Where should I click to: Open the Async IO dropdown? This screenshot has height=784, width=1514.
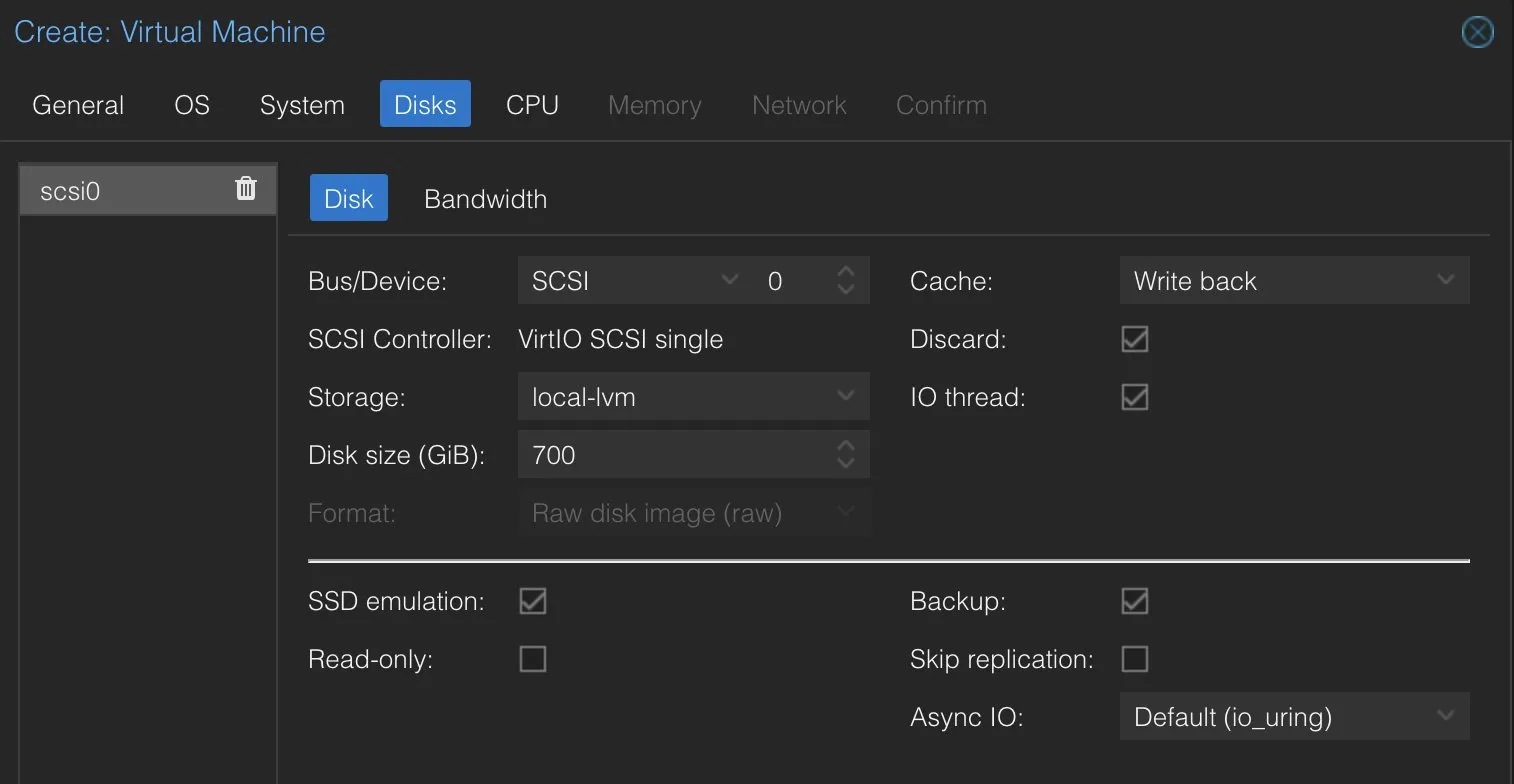[1294, 717]
